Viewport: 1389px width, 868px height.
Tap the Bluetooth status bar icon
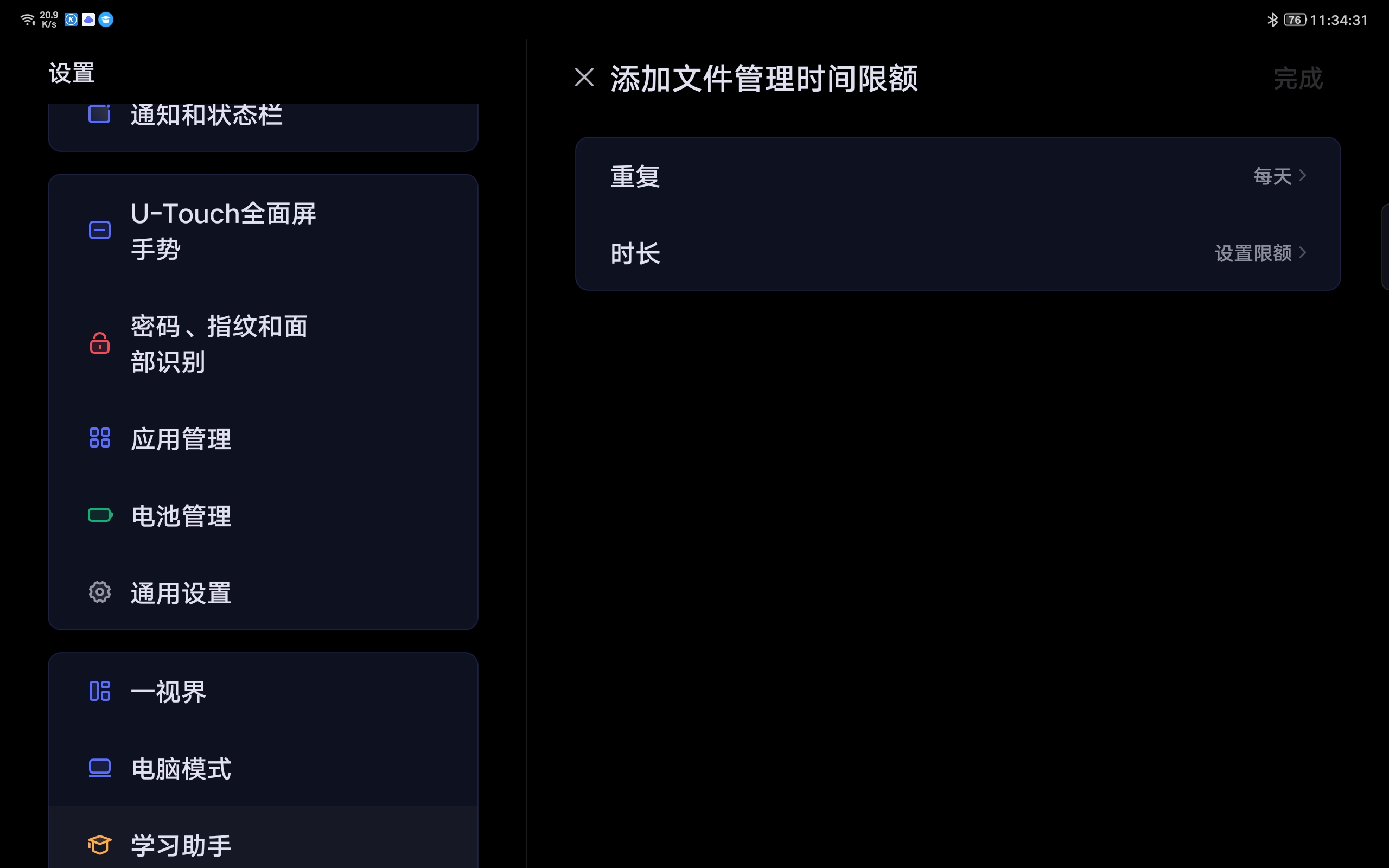pyautogui.click(x=1272, y=20)
